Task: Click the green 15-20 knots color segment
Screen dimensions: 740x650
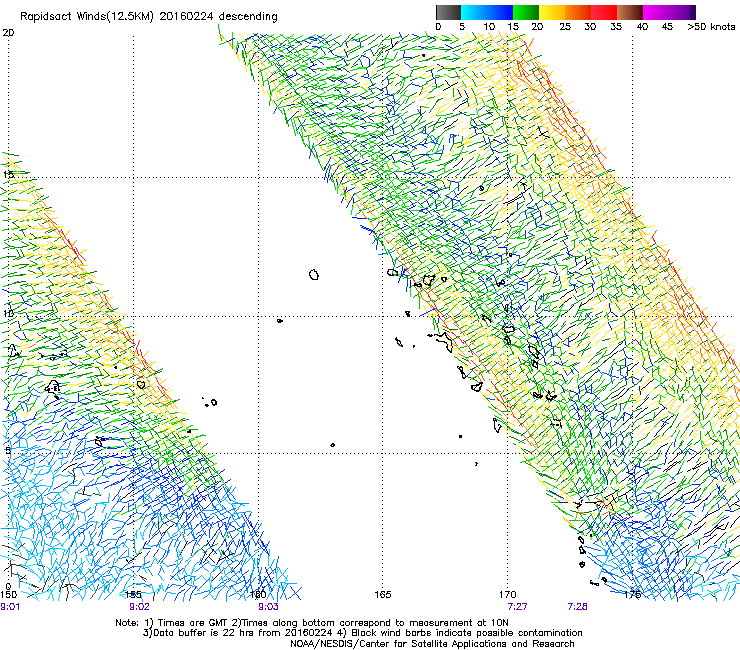Action: (x=526, y=12)
